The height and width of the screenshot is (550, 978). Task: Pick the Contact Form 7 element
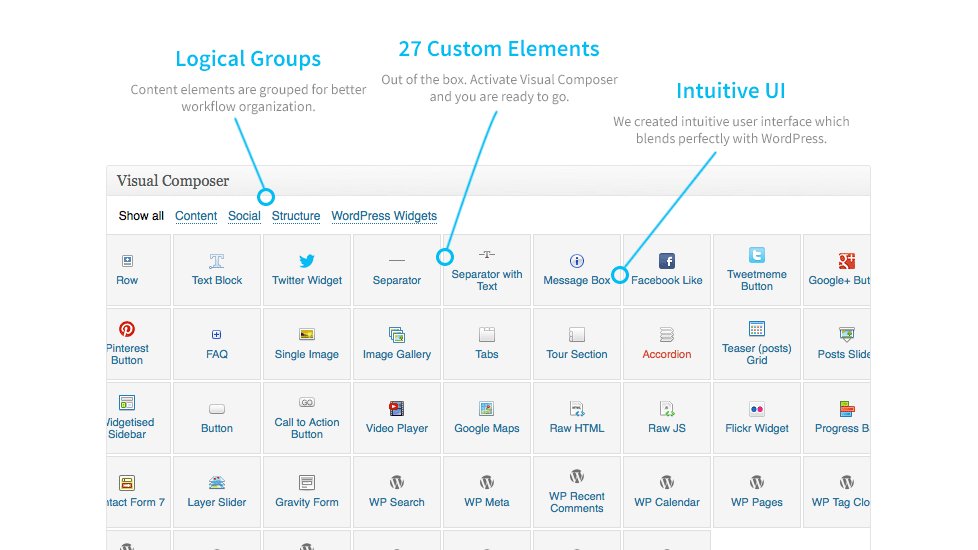tap(138, 492)
